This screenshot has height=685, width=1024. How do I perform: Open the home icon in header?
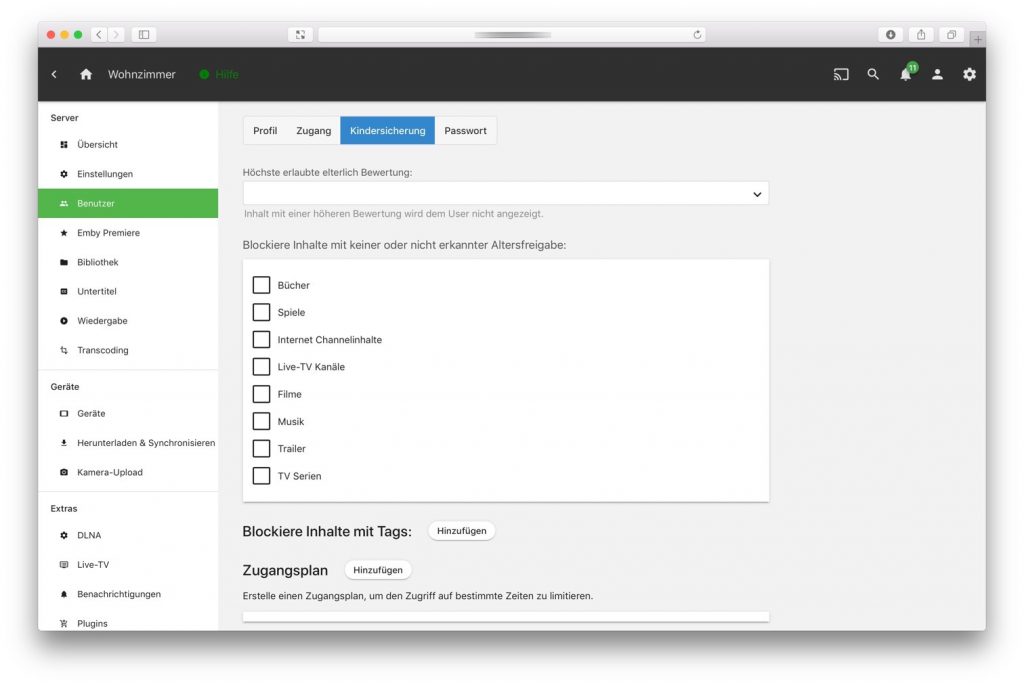tap(86, 74)
